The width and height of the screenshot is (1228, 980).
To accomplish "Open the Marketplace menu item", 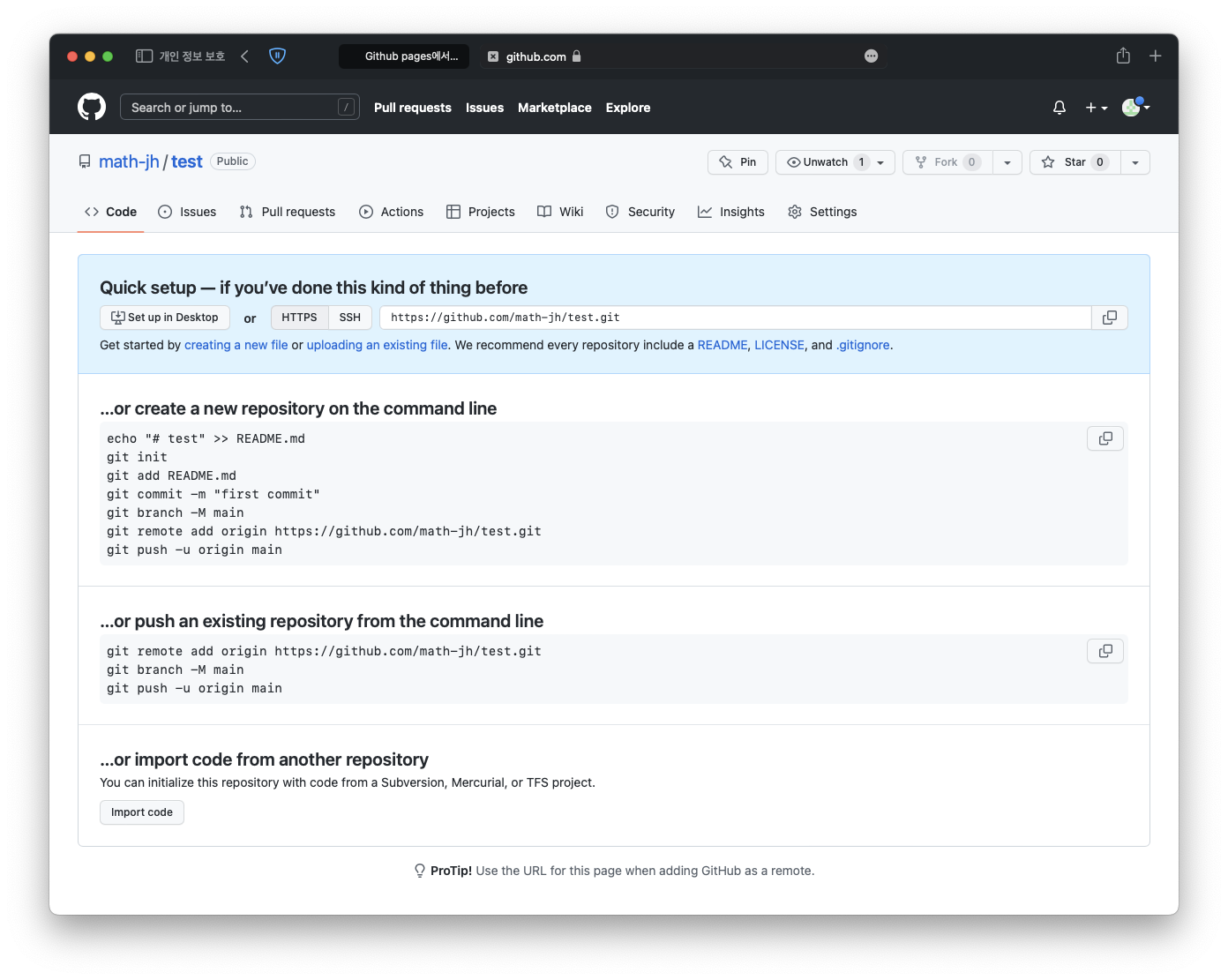I will pos(554,107).
